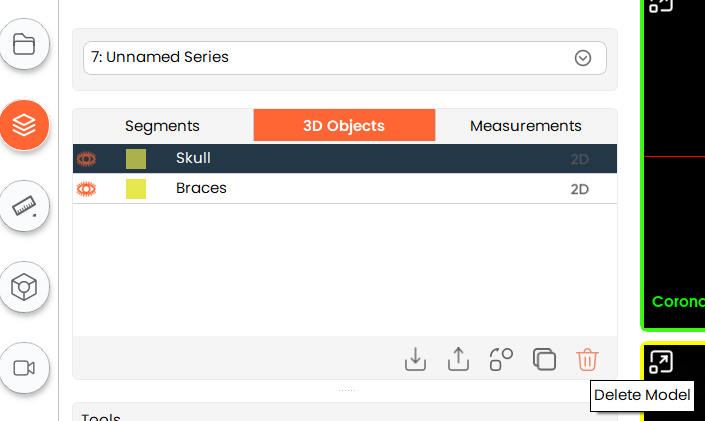Expand the lower viewport with its maximize icon
Screen dimensions: 705x421
coord(661,362)
